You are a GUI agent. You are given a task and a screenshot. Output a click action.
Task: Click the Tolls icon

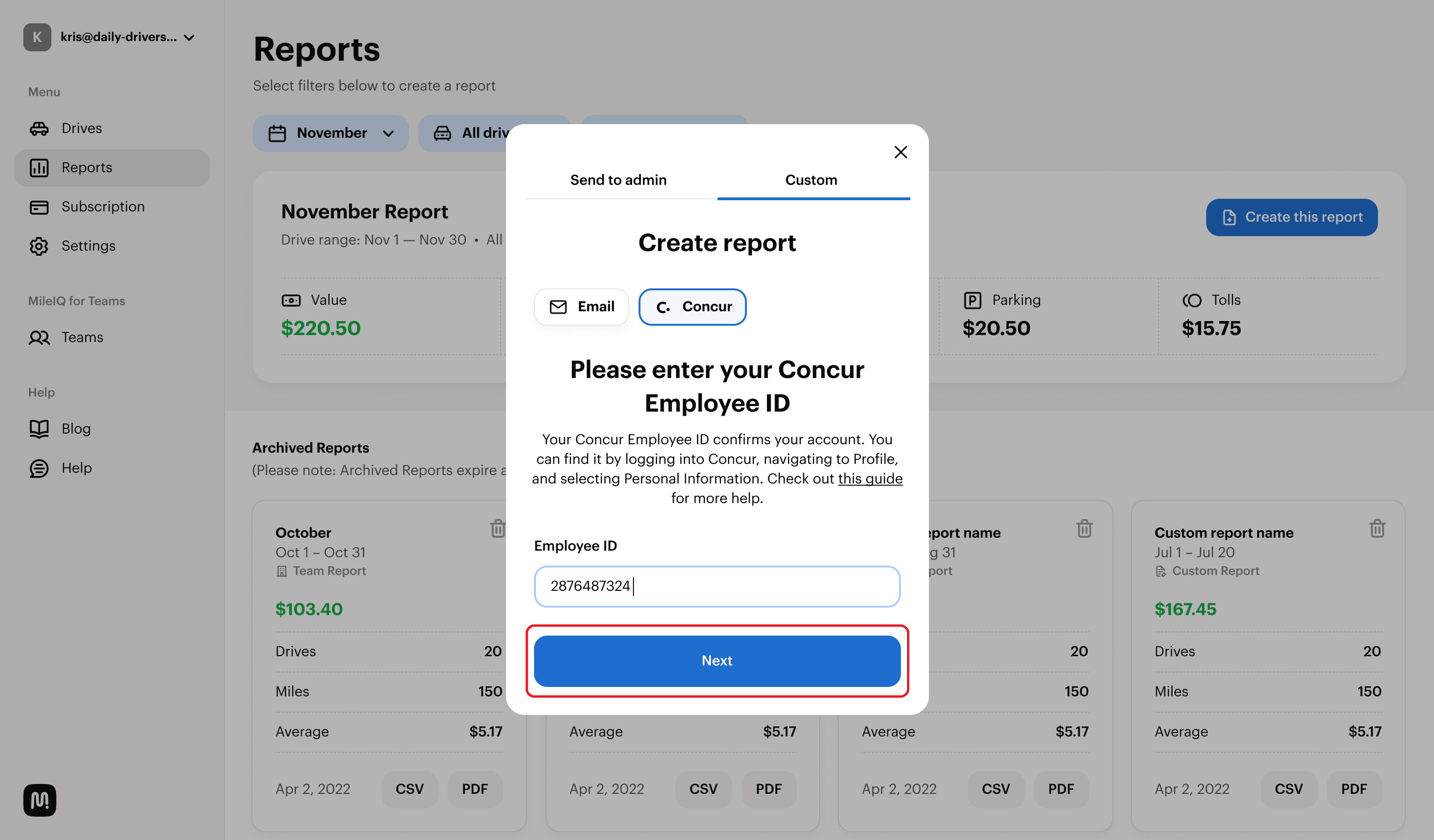point(1192,300)
